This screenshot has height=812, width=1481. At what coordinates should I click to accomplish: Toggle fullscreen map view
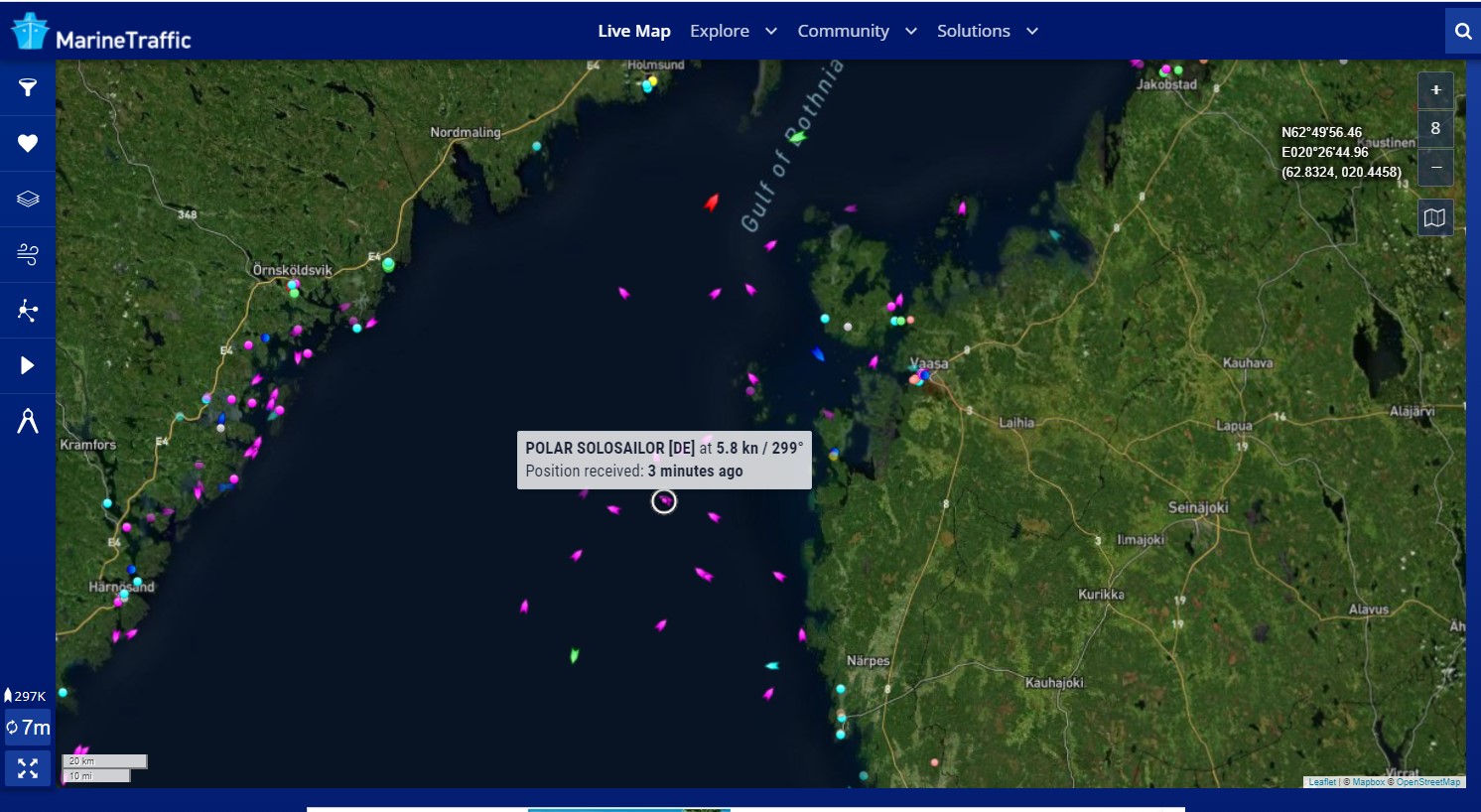(28, 768)
